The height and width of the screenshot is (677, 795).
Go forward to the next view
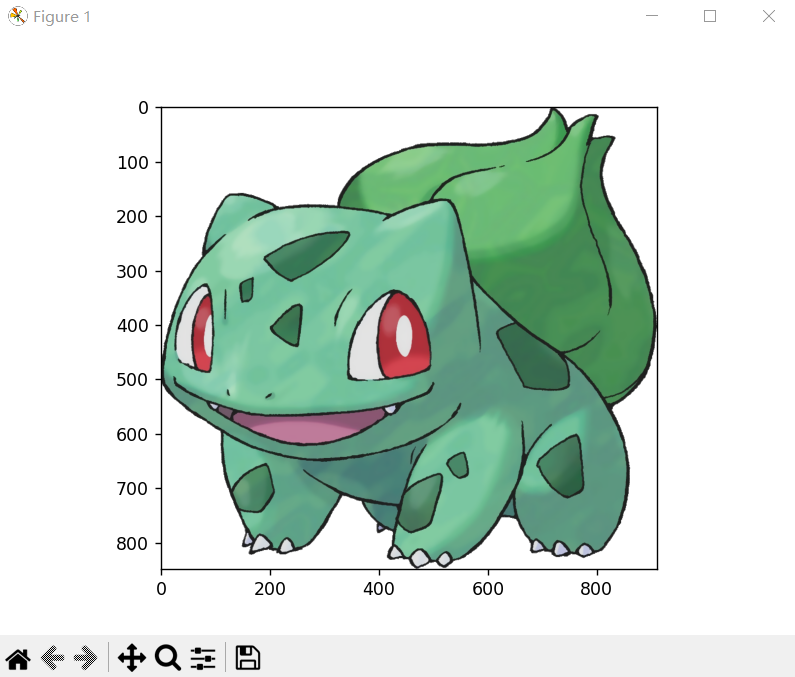pyautogui.click(x=85, y=658)
